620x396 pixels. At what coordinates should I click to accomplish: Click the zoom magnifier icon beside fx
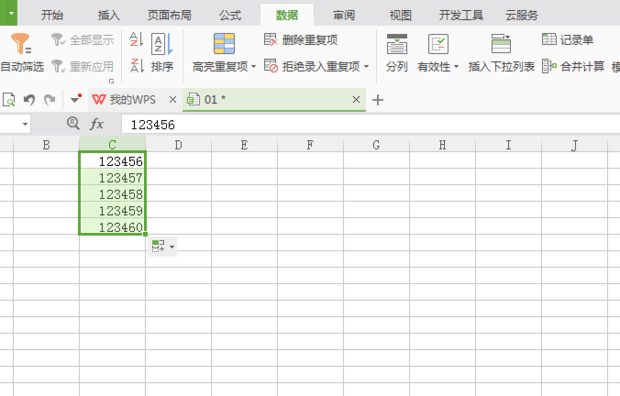(73, 123)
